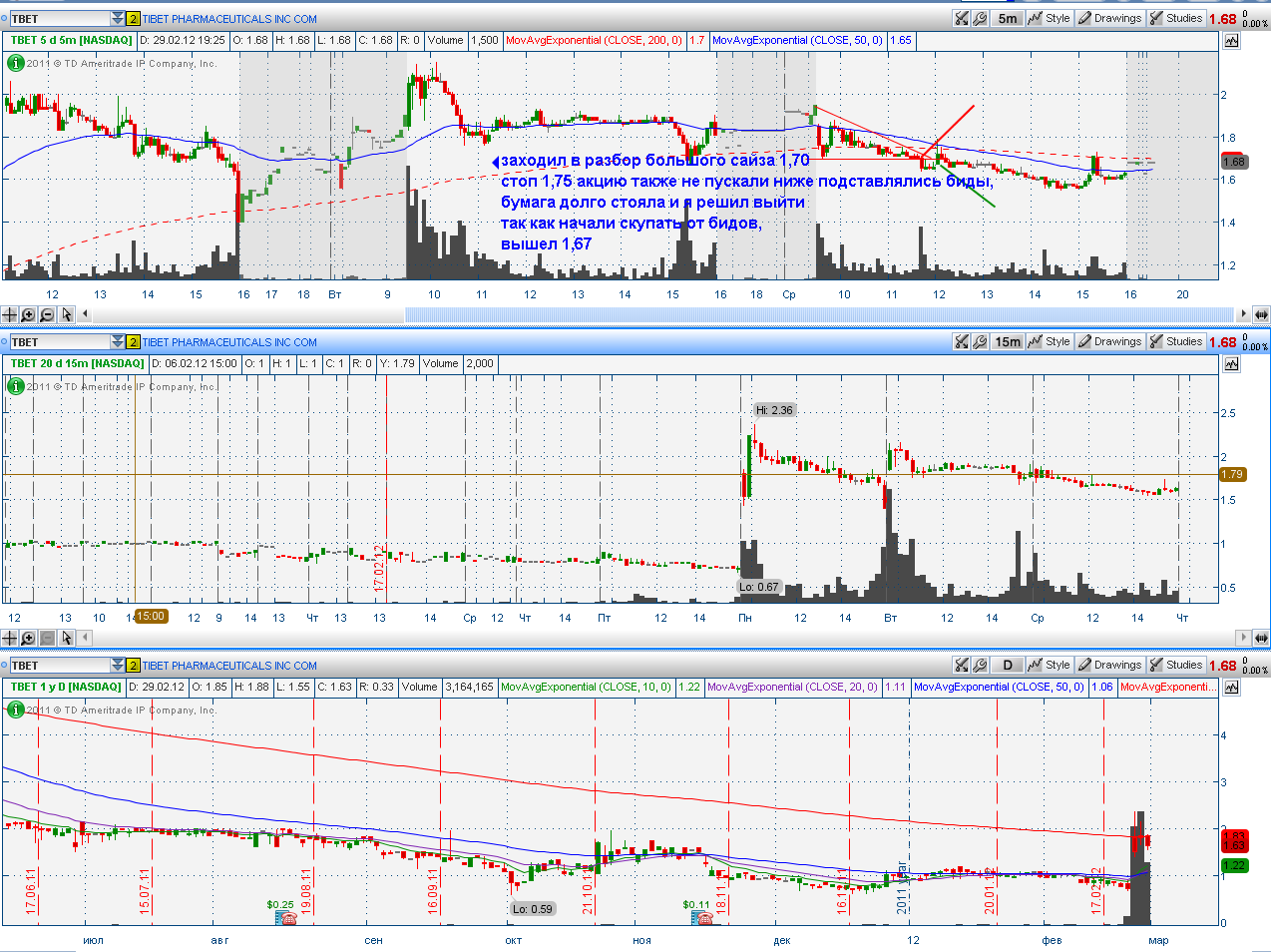Open wrench settings on the daily chart

(980, 665)
